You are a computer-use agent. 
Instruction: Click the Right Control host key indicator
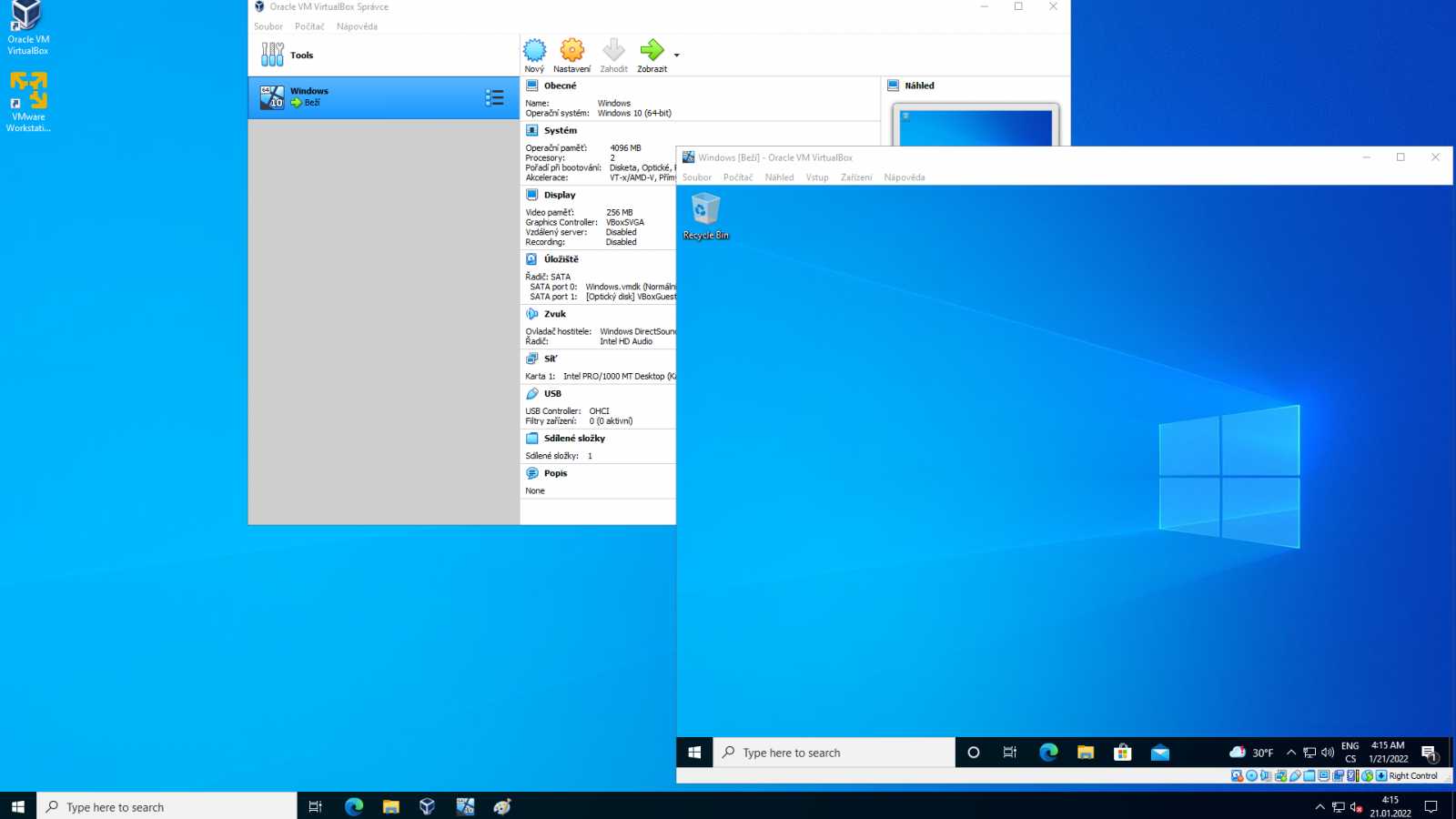(1413, 776)
